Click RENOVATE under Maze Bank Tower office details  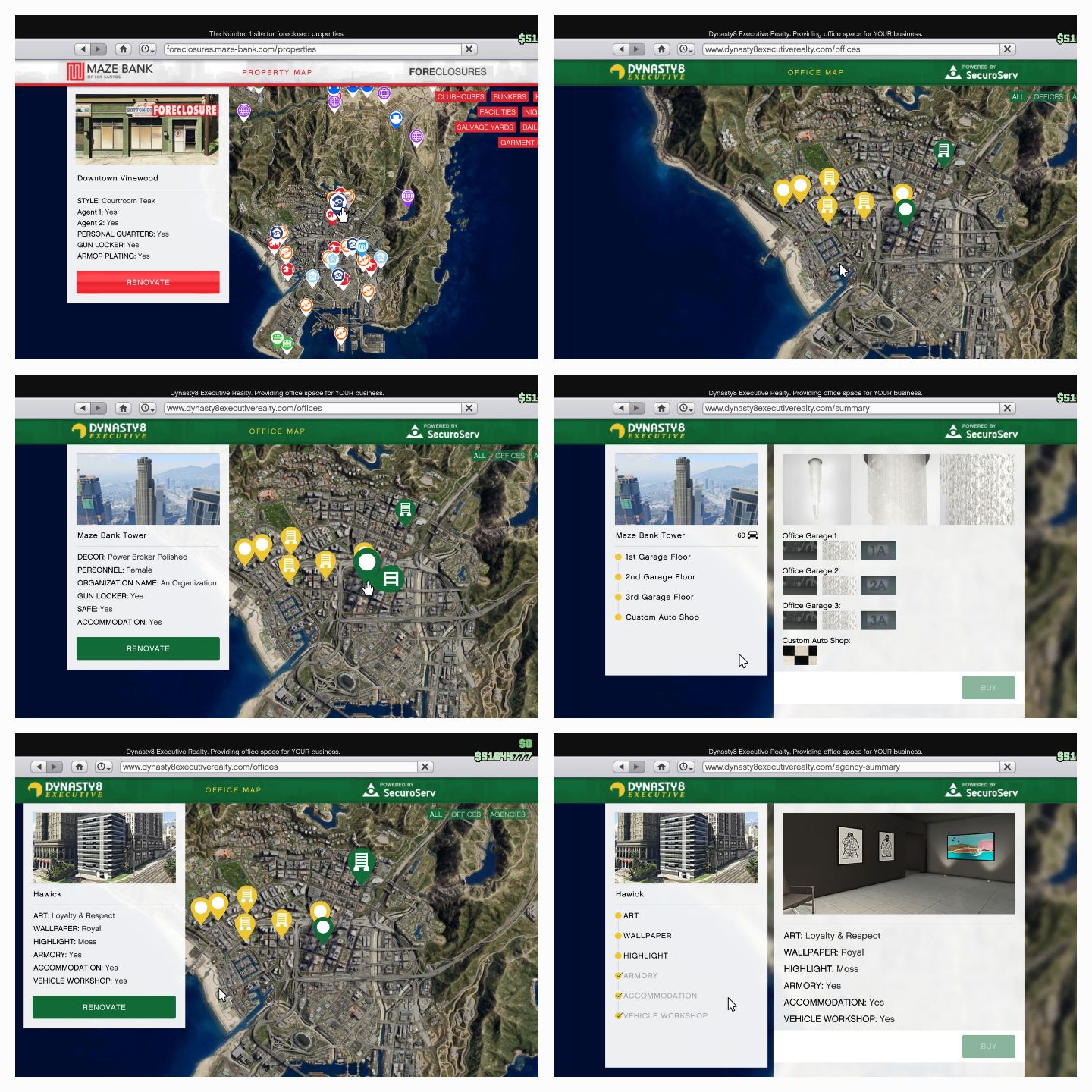(x=148, y=648)
